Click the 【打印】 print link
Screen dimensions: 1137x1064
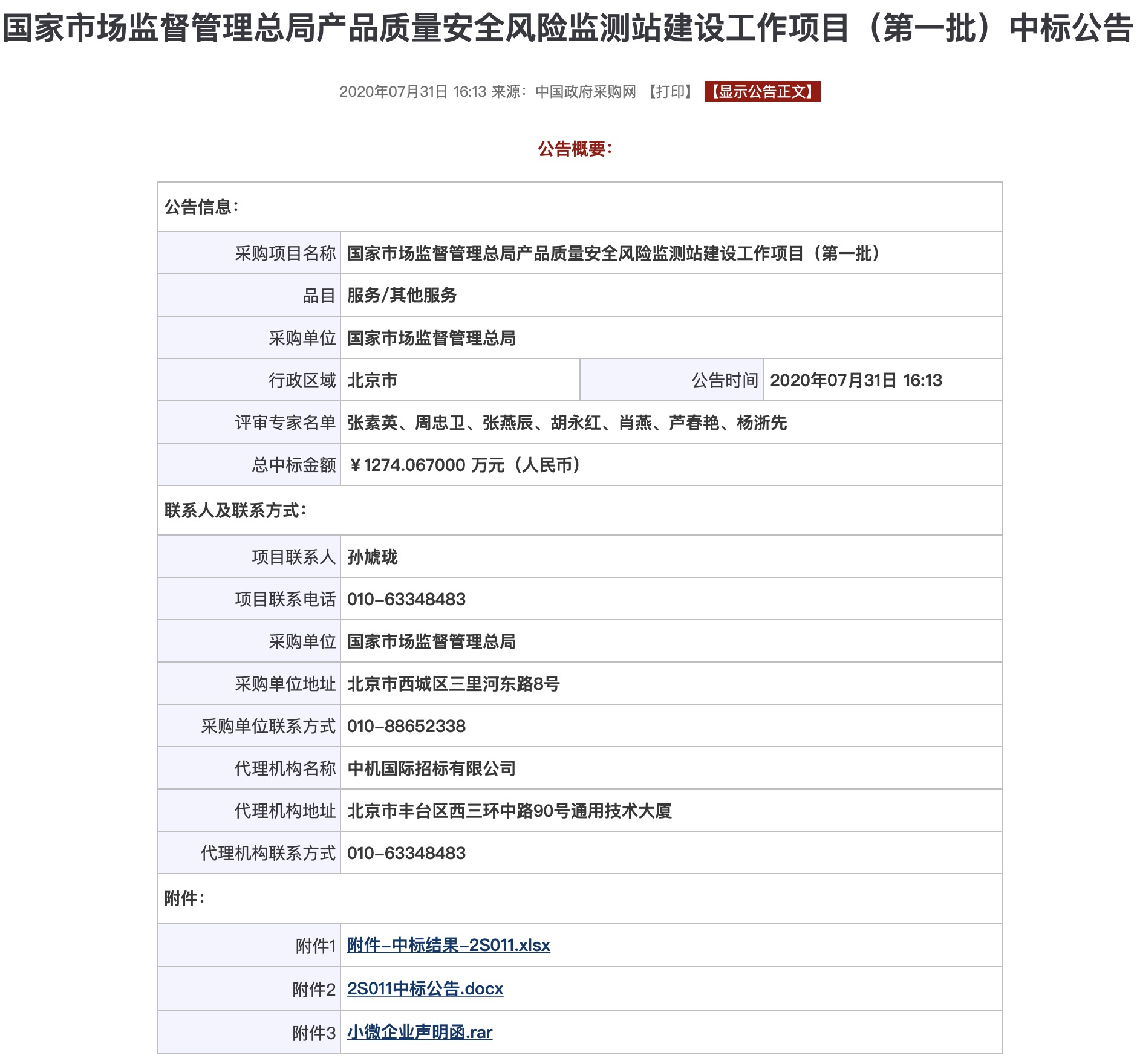[670, 92]
